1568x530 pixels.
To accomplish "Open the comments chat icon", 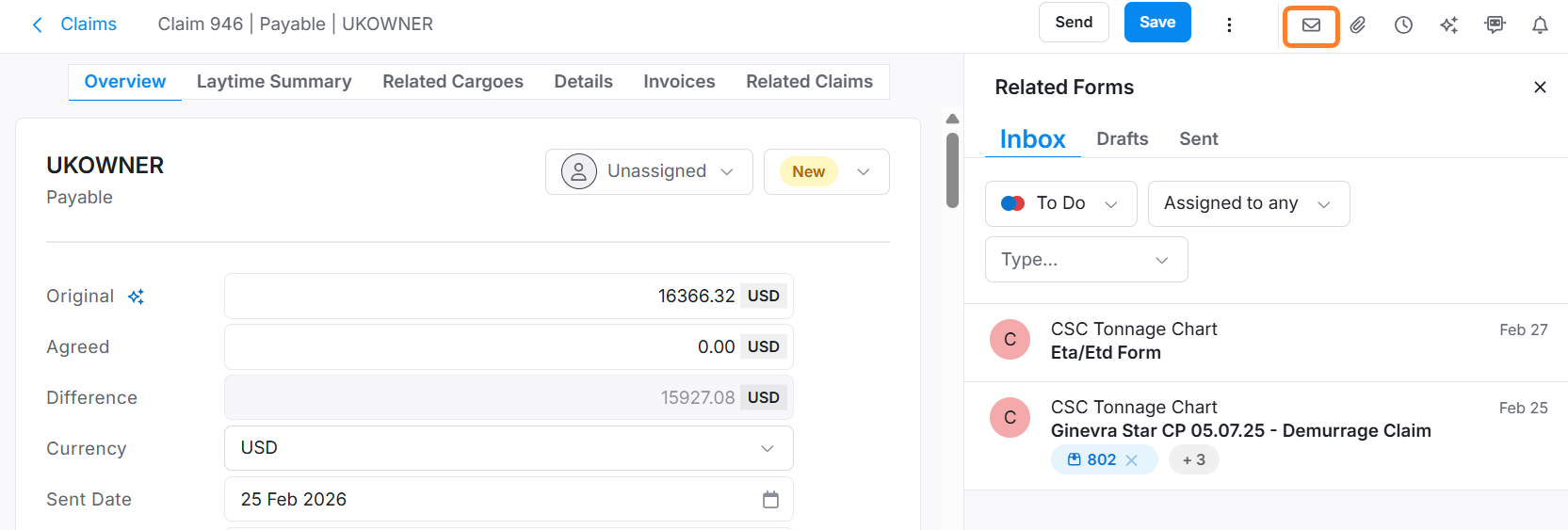I will click(x=1495, y=25).
